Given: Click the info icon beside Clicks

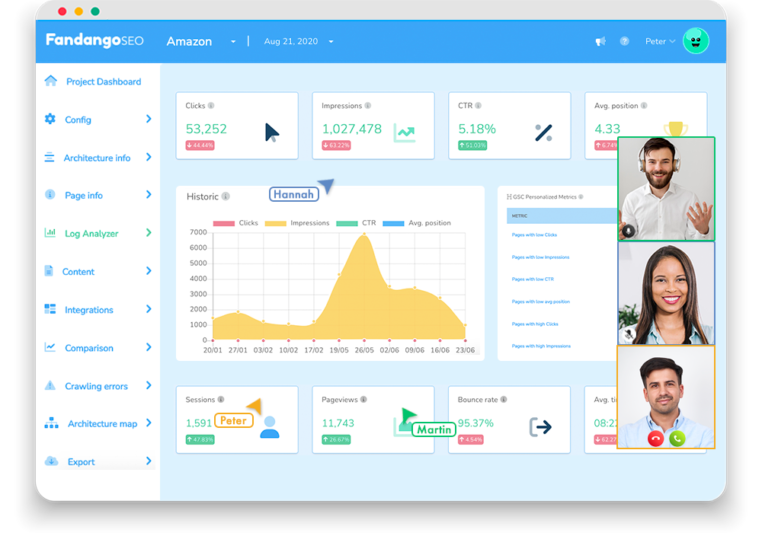Looking at the screenshot, I should coord(211,106).
